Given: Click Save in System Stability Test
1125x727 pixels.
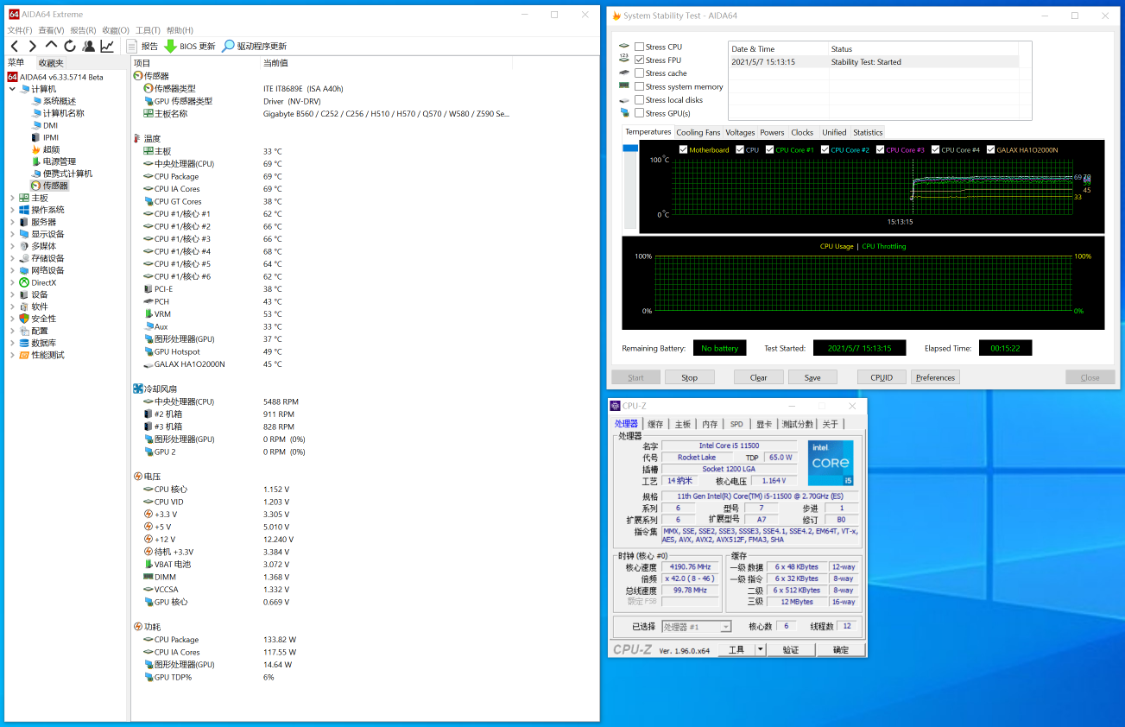Looking at the screenshot, I should (812, 377).
